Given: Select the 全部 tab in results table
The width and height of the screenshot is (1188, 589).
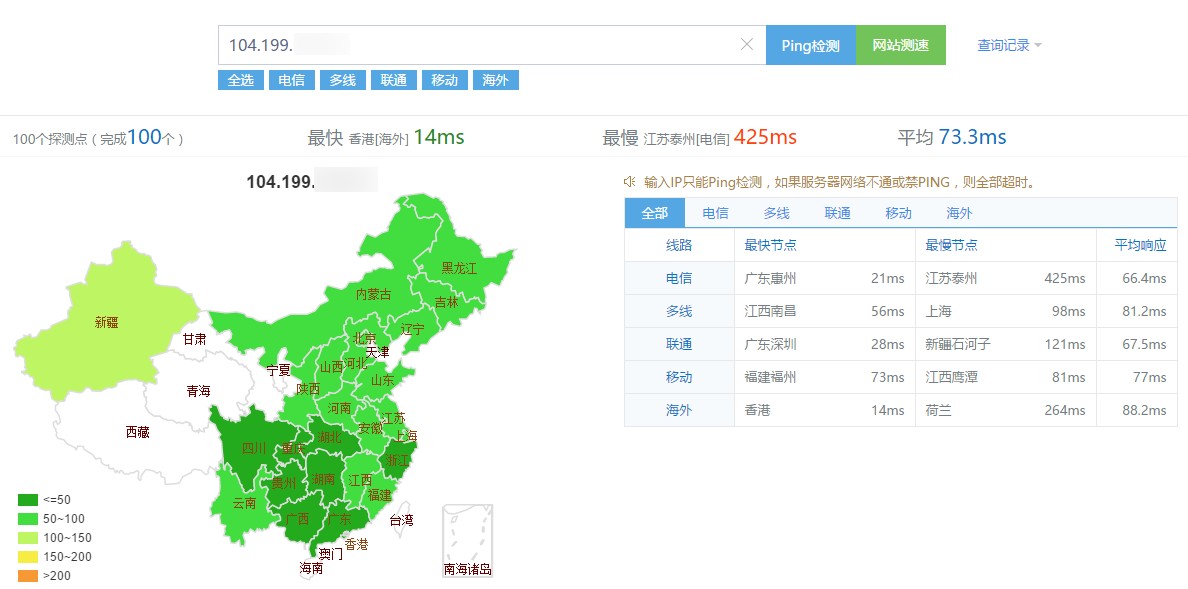Looking at the screenshot, I should coord(655,213).
